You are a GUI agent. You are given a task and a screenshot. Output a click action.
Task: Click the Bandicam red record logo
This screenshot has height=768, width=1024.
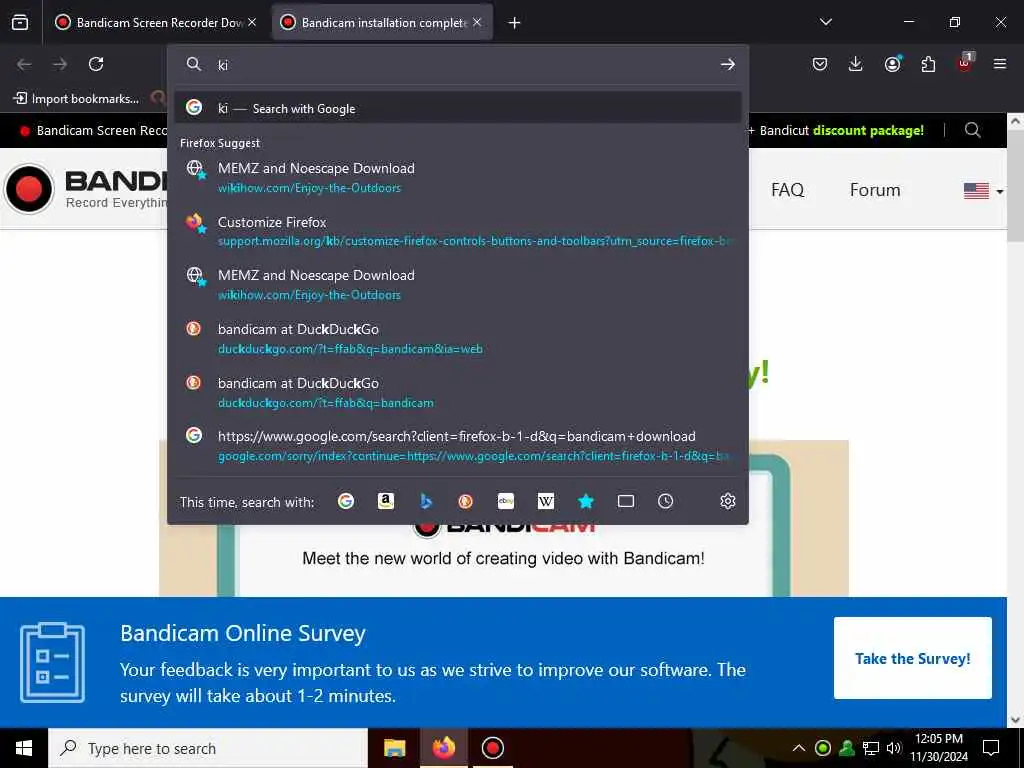[29, 189]
